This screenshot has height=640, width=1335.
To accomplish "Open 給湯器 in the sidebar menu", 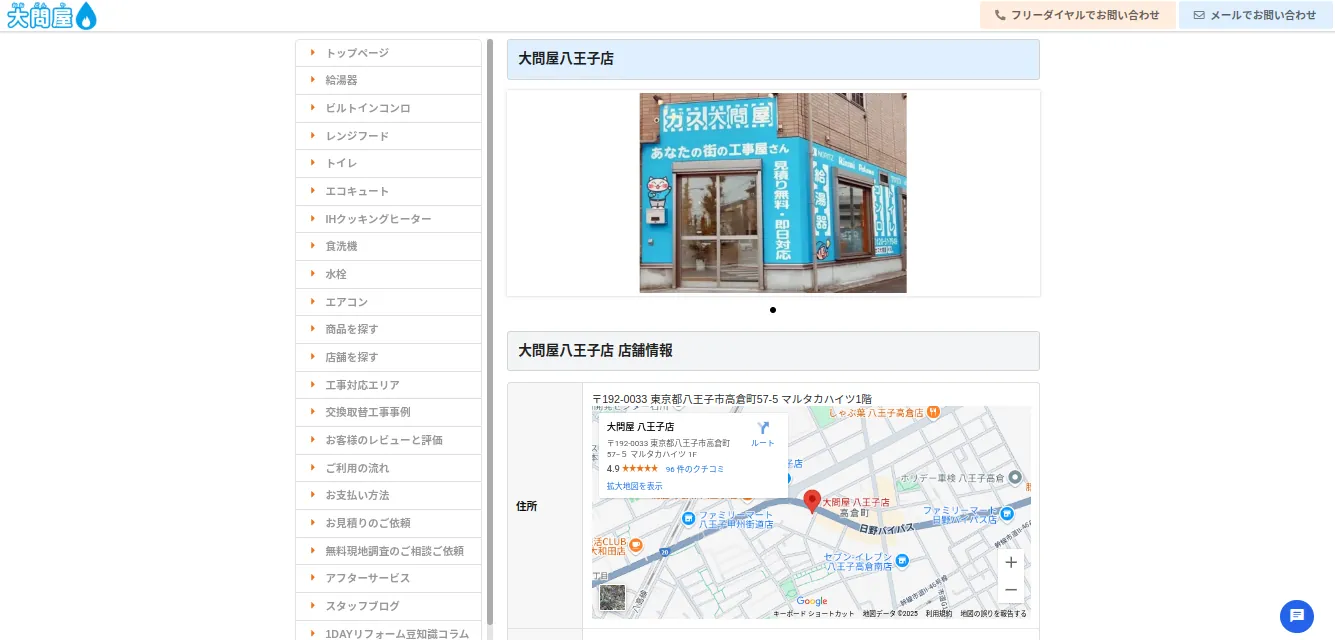I will (388, 80).
